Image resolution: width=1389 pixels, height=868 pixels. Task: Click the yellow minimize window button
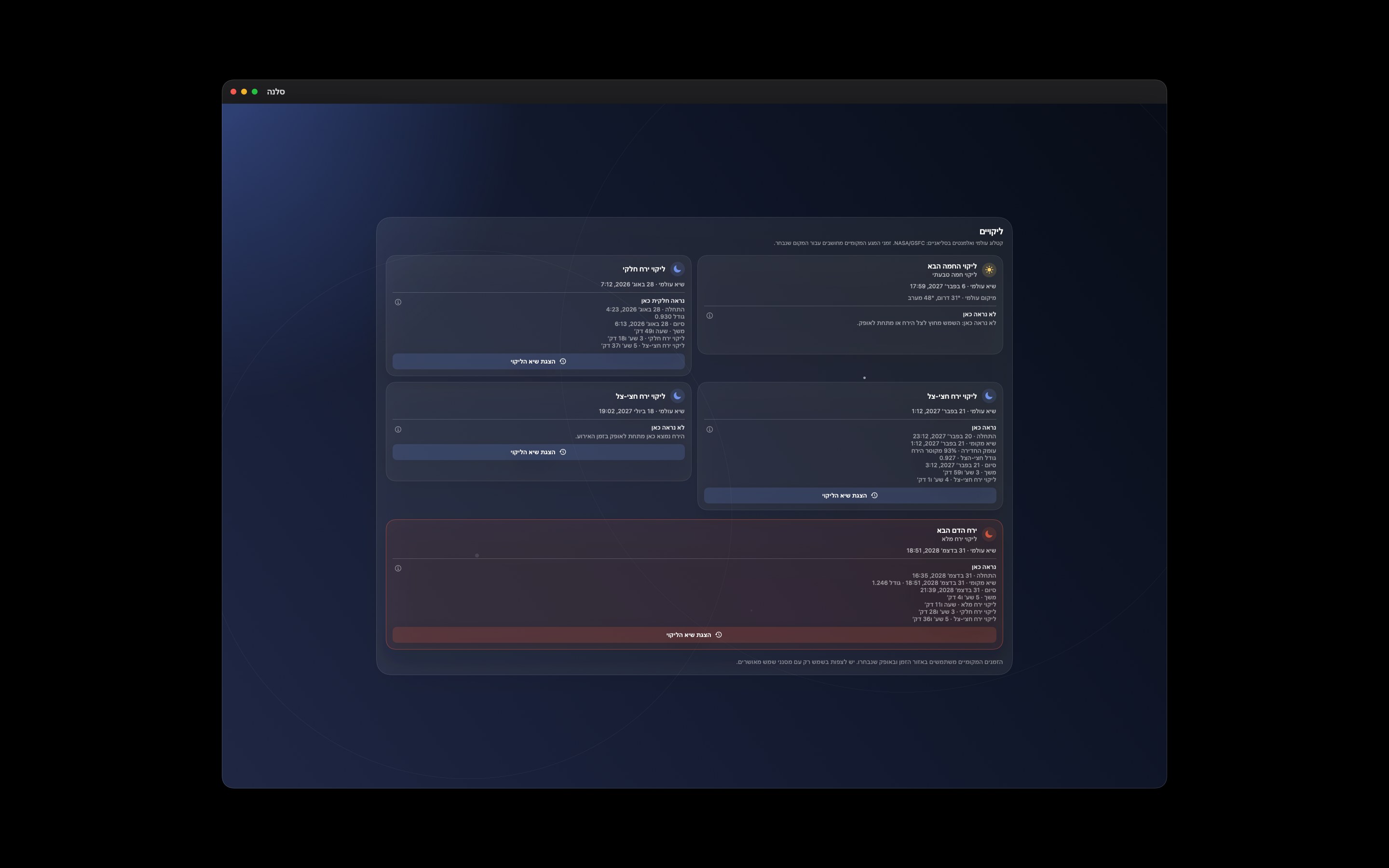tap(244, 92)
